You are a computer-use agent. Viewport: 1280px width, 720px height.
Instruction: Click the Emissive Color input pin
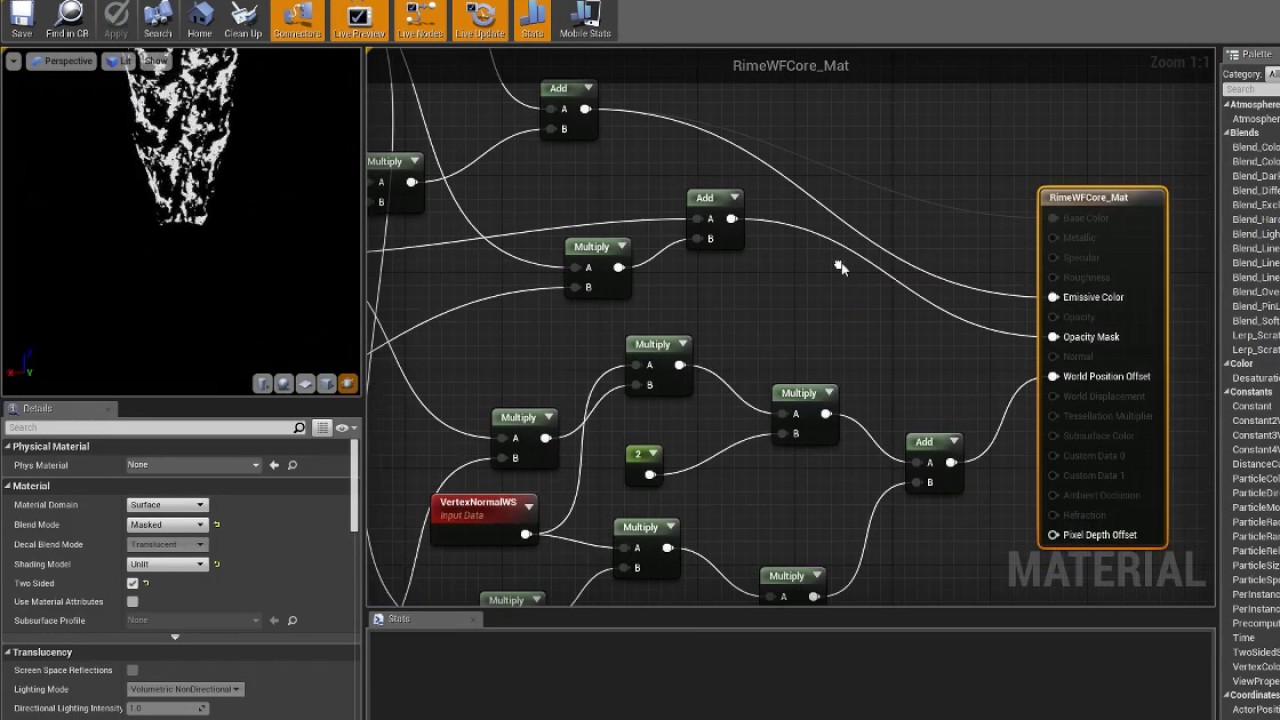(1053, 297)
